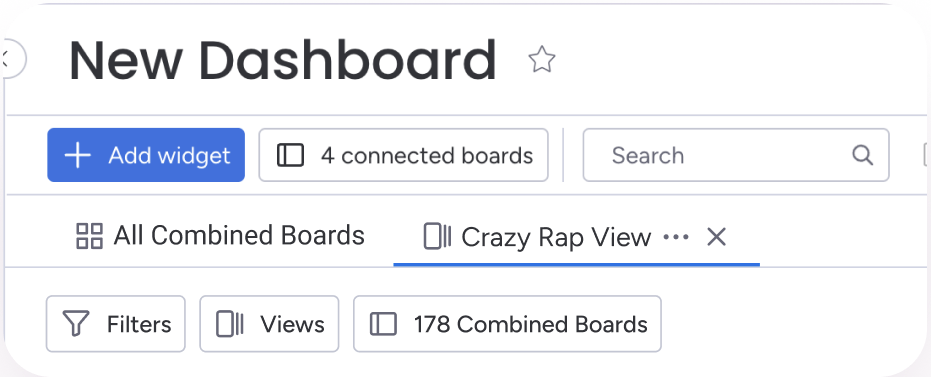Click the view icon next to Crazy Rap View
Image resolution: width=931 pixels, height=377 pixels.
coord(438,236)
